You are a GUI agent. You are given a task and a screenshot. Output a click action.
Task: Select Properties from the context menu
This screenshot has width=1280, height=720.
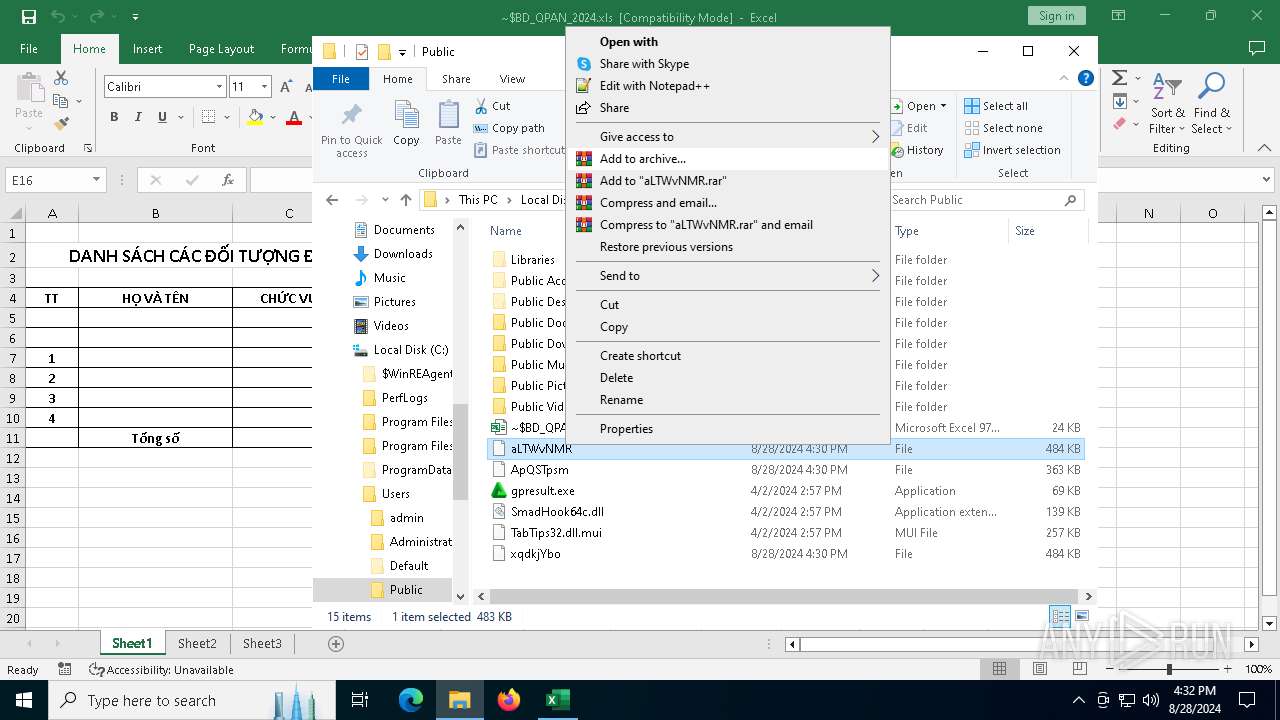[x=728, y=429]
